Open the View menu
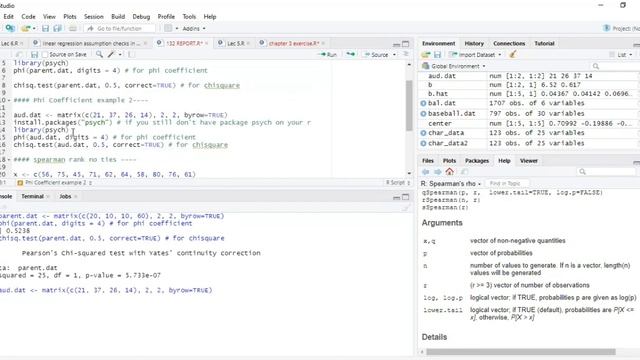Viewport: 640px width, 360px height. 49,17
